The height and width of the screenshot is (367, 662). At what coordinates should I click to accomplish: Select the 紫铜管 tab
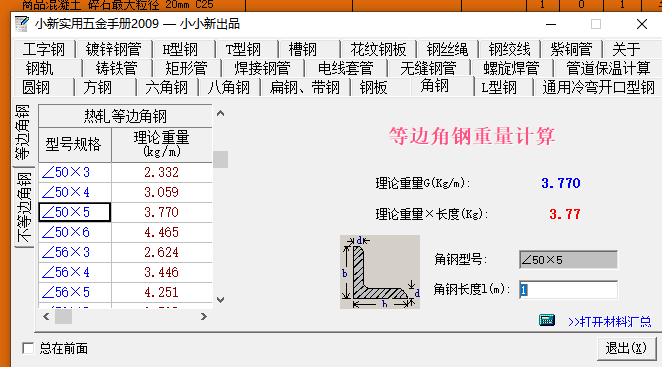point(571,49)
